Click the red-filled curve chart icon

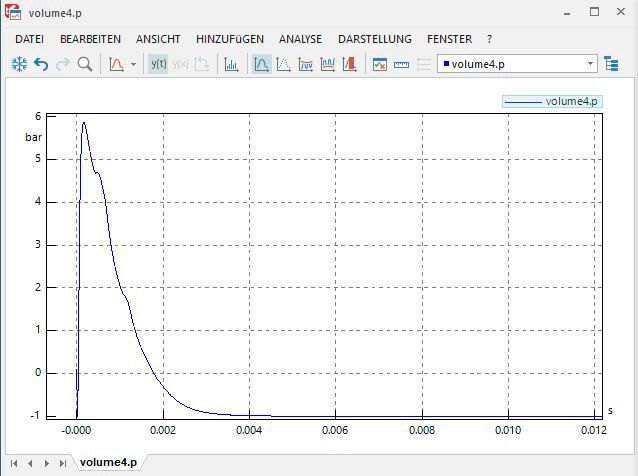[350, 64]
